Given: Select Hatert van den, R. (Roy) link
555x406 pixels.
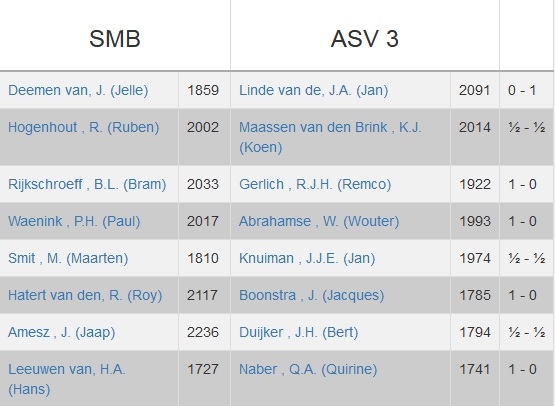Looking at the screenshot, I should tap(85, 296).
